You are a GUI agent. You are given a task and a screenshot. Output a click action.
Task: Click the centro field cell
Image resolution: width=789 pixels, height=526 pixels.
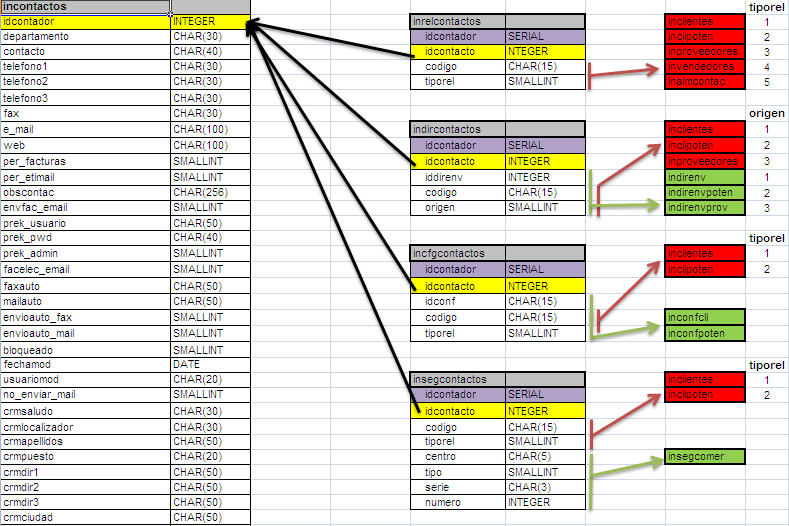(457, 457)
